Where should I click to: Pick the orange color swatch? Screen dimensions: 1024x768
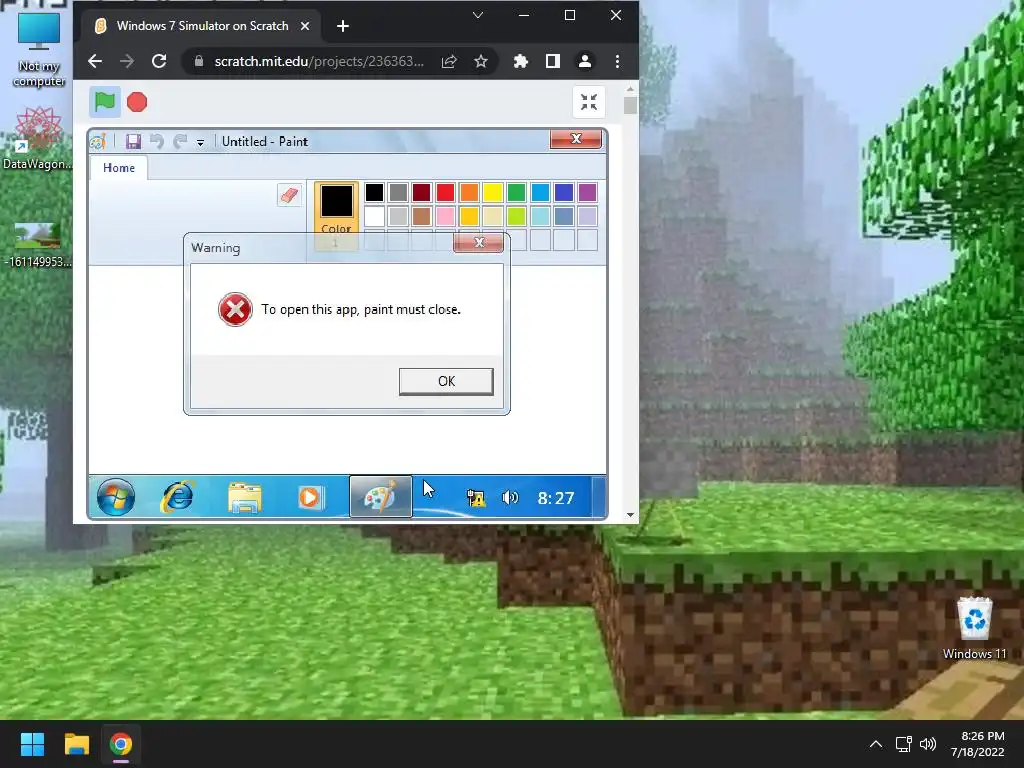469,192
